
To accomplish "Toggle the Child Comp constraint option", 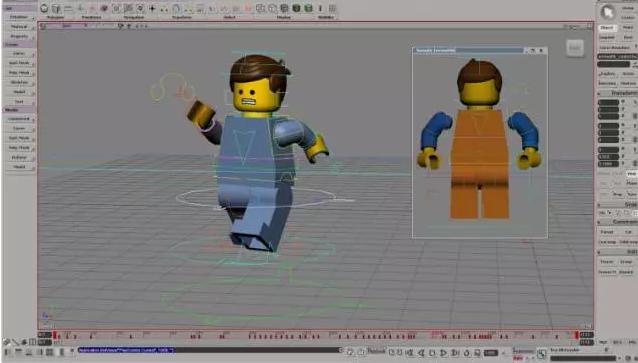I will point(628,242).
